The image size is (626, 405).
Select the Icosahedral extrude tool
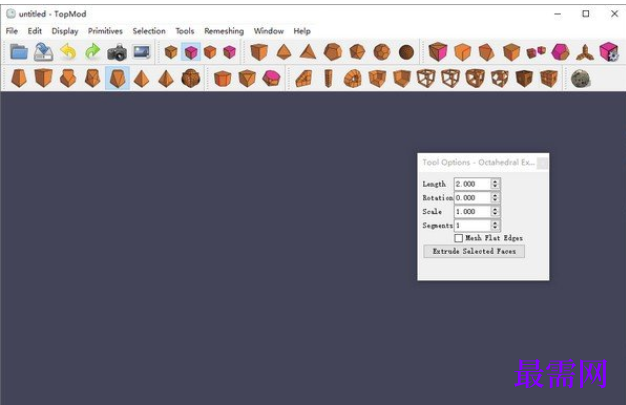[x=93, y=78]
